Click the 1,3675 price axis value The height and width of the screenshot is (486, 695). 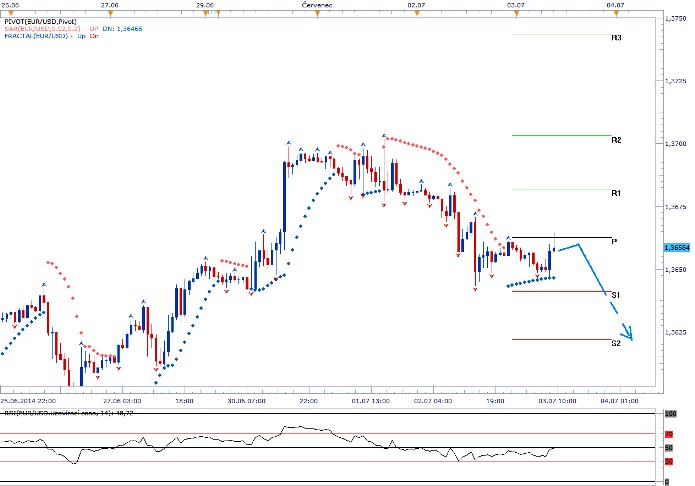pyautogui.click(x=675, y=207)
